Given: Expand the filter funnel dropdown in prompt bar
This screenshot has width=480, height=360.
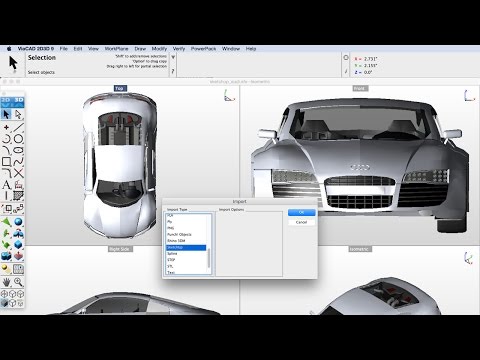Looking at the screenshot, I should tap(173, 58).
